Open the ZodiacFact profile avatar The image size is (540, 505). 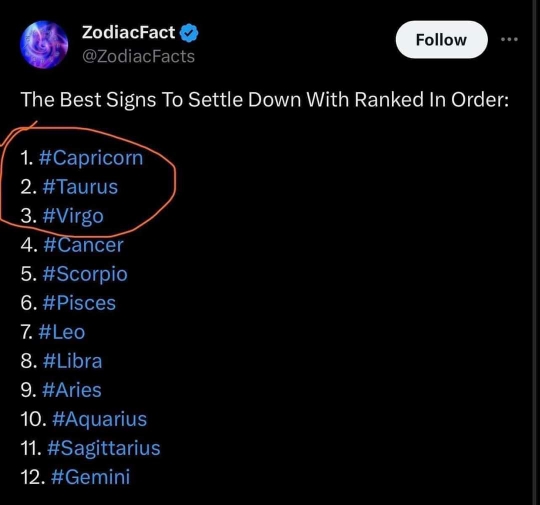44,45
